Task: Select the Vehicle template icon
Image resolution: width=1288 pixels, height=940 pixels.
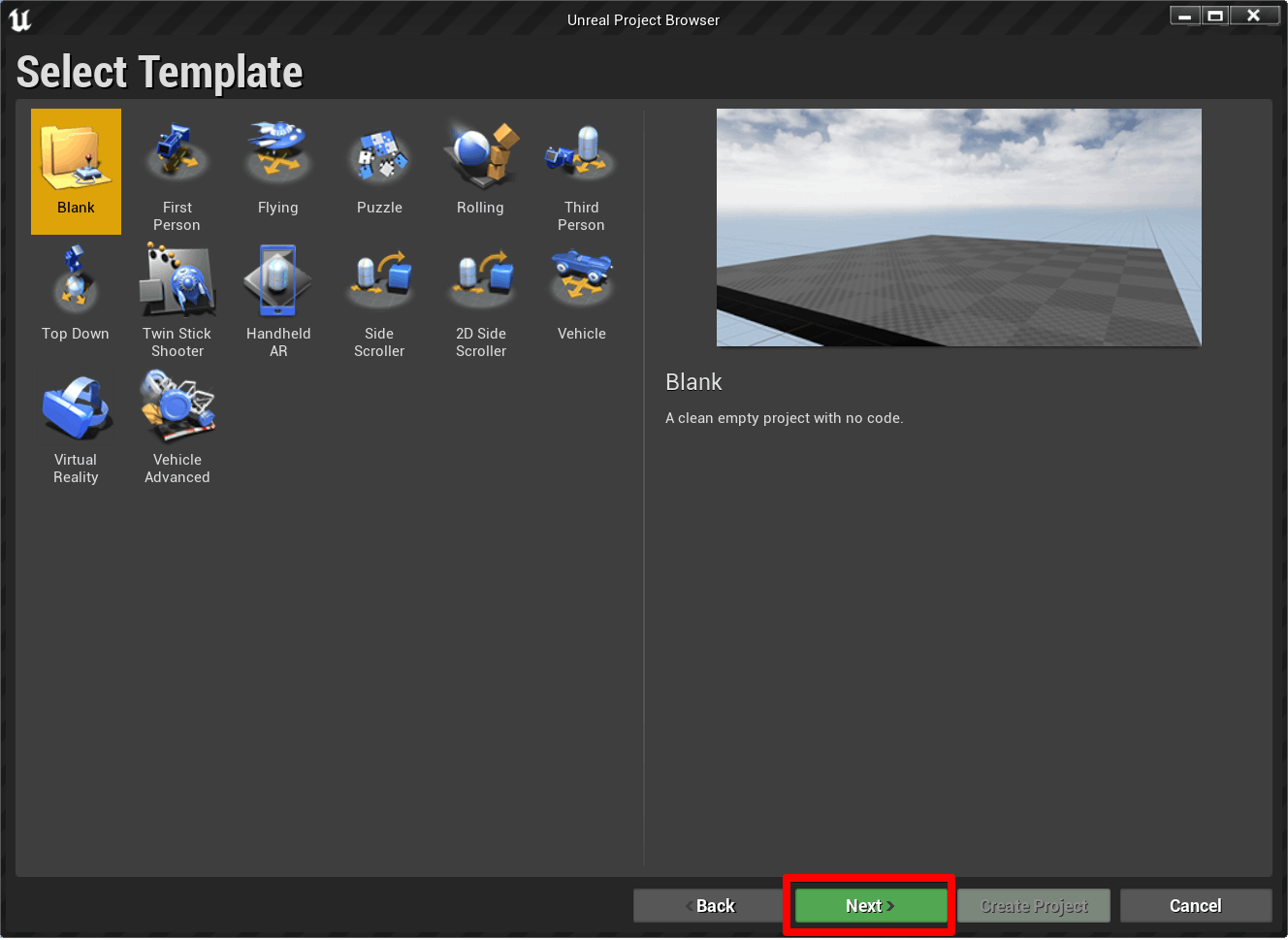Action: tap(581, 278)
